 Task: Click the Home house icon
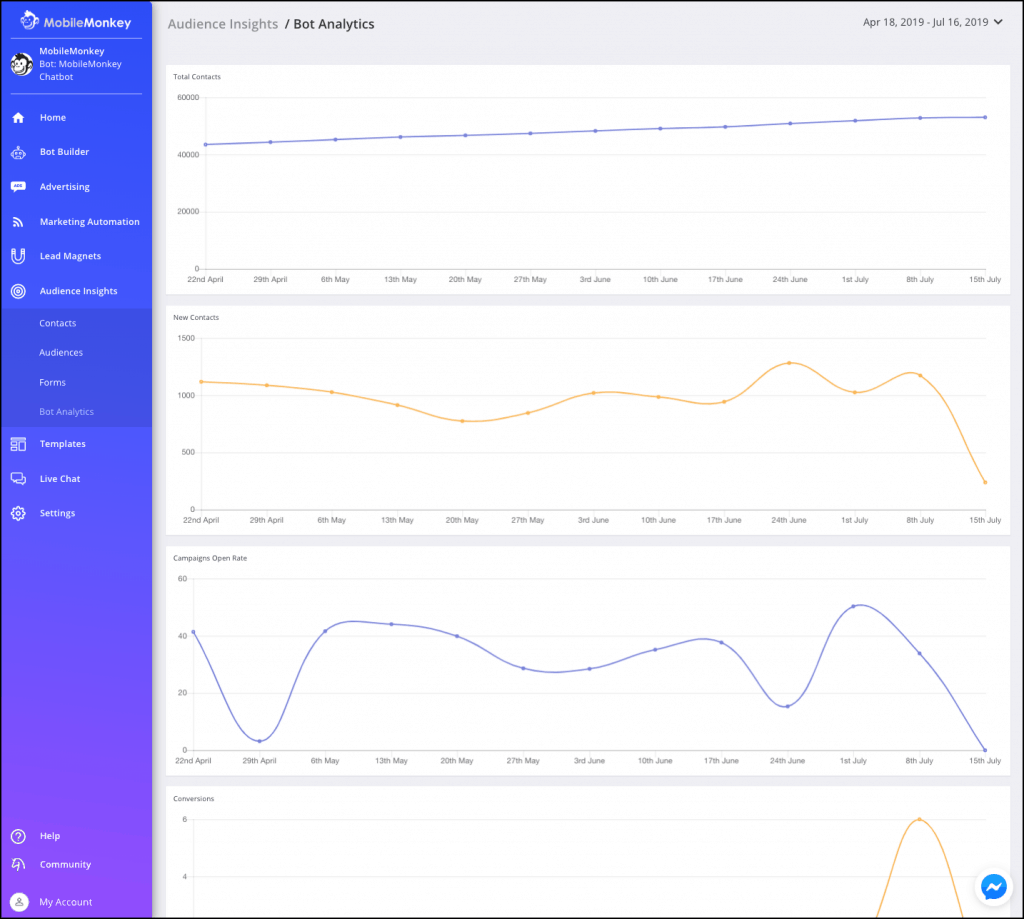[x=18, y=118]
